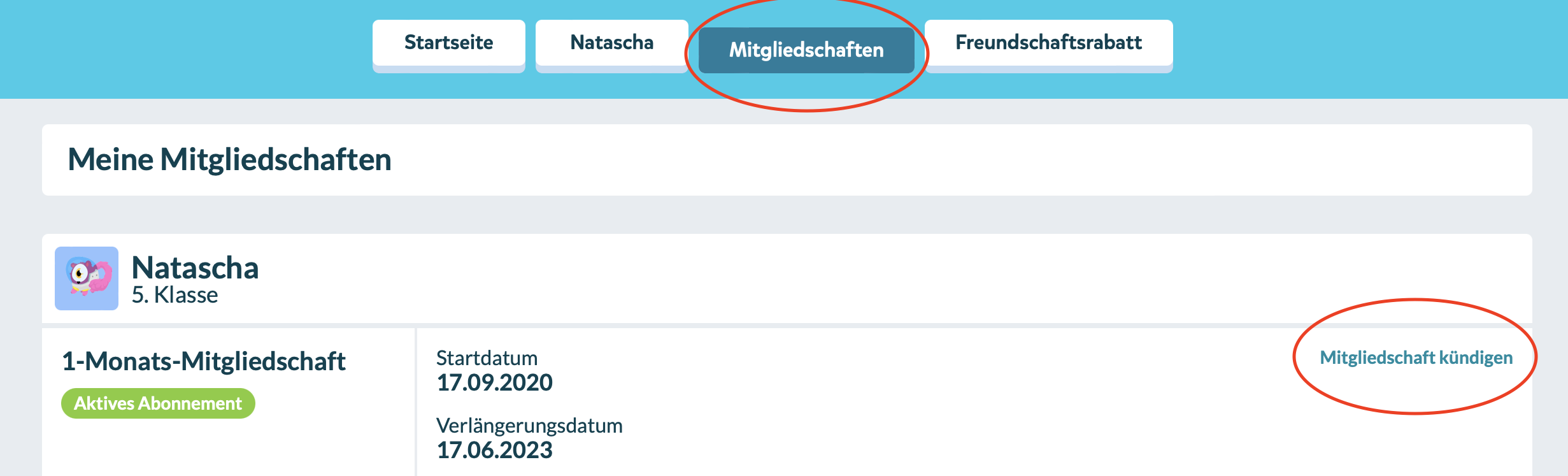This screenshot has height=476, width=1568.
Task: Click Natascha's monster avatar icon
Action: (x=87, y=278)
